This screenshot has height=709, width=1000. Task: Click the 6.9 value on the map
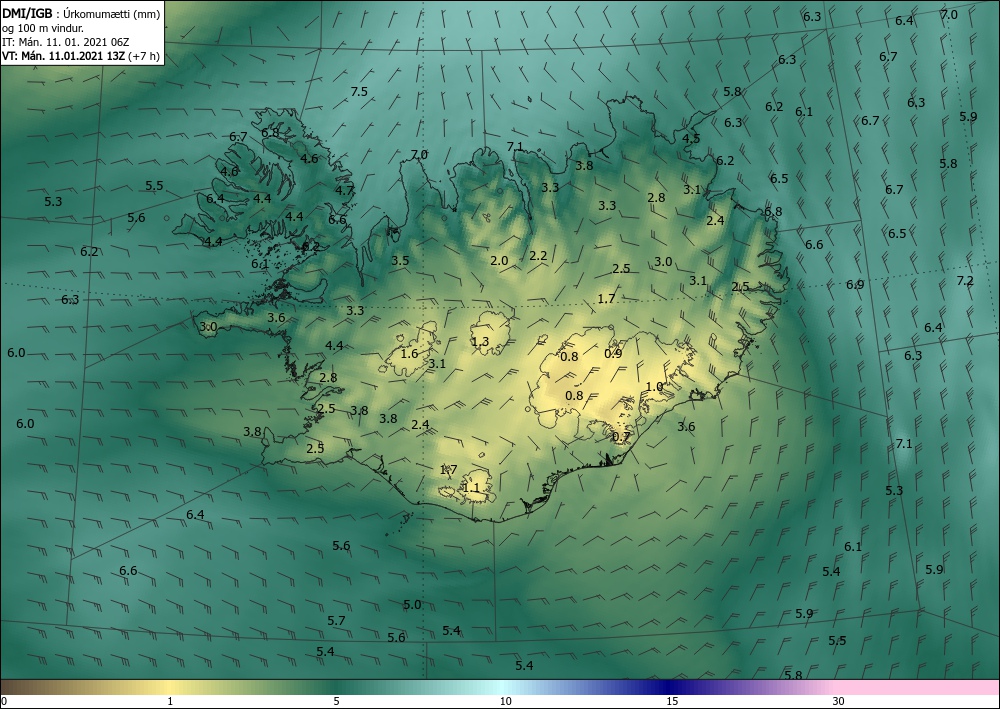coord(855,284)
